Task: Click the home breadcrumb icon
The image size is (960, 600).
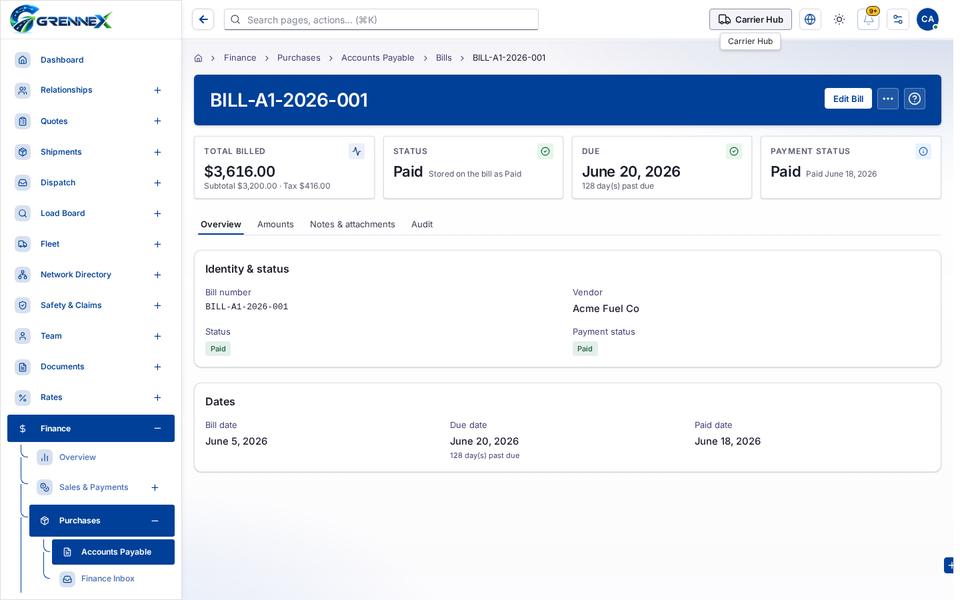Action: (198, 58)
